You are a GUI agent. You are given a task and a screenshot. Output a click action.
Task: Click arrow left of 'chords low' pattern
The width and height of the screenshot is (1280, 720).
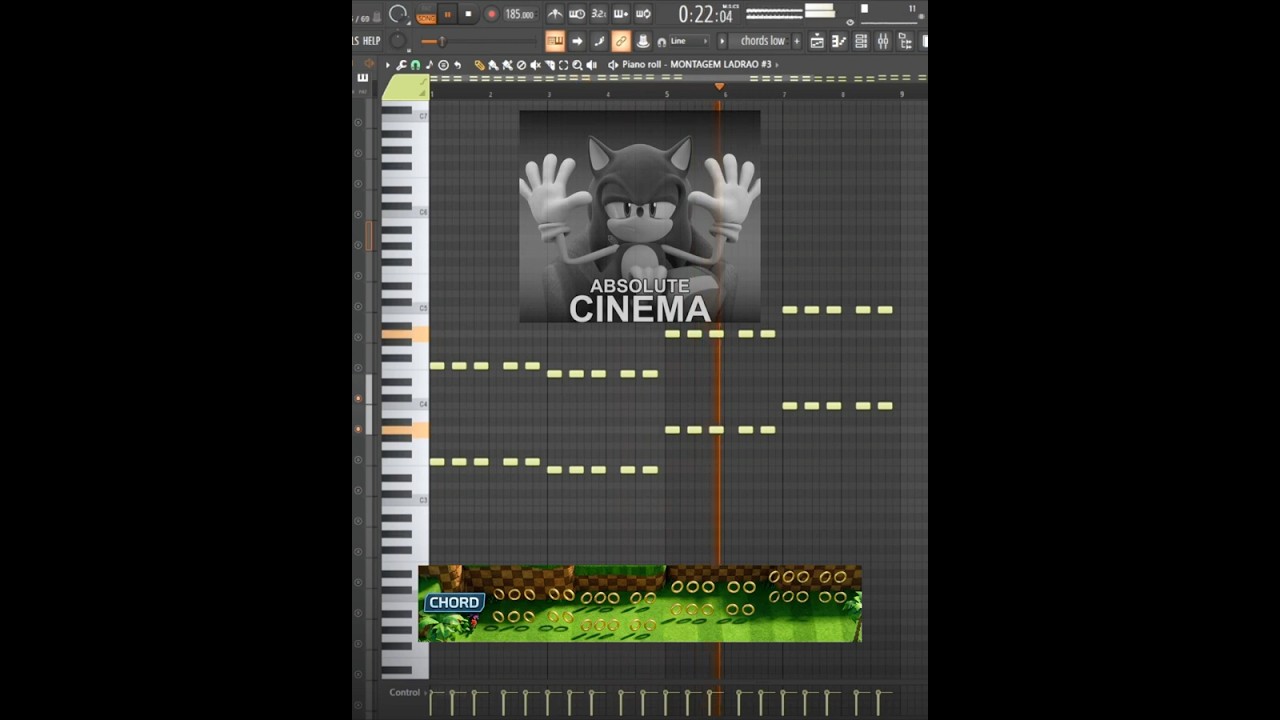[722, 41]
